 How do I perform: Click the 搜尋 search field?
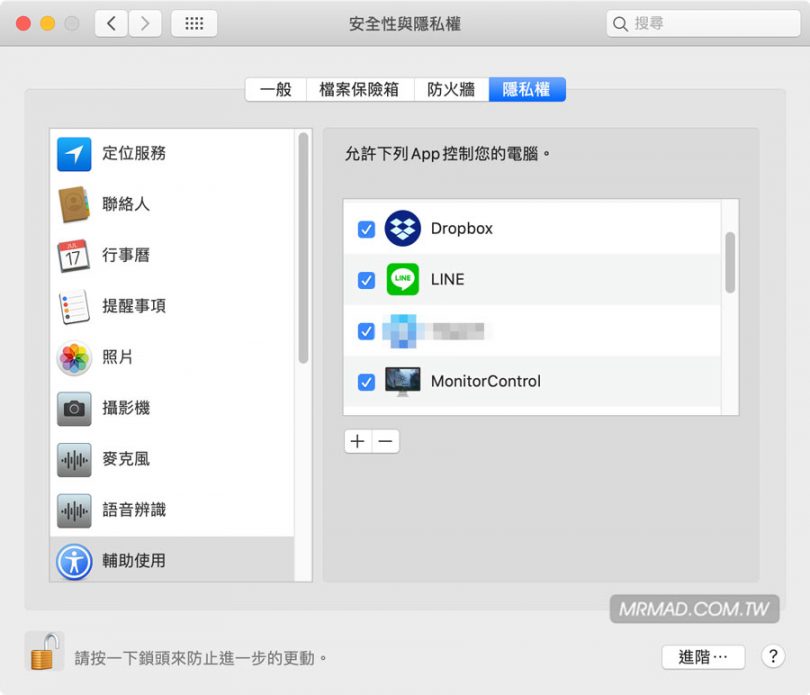pos(703,23)
